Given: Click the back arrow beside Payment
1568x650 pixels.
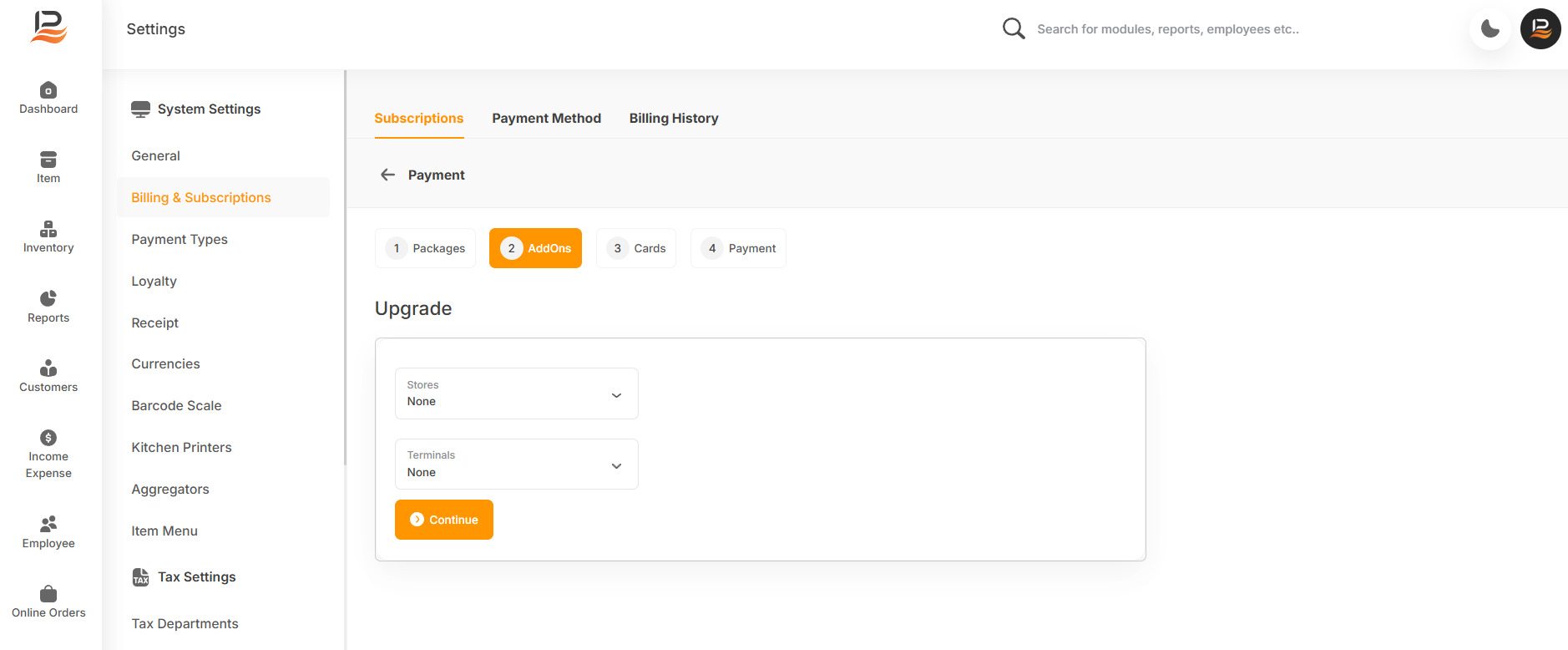Looking at the screenshot, I should tap(387, 175).
